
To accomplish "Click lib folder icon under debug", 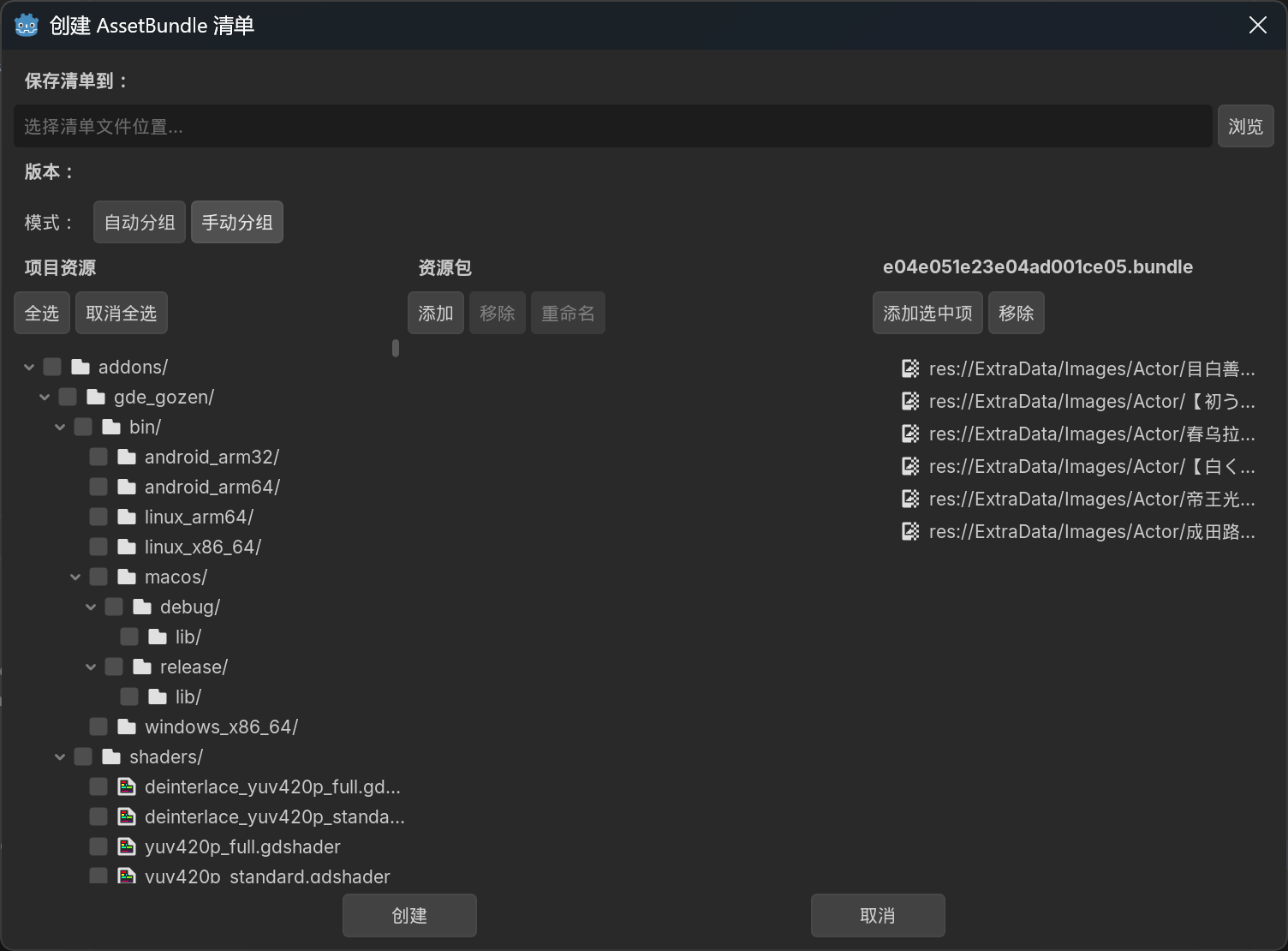I will click(x=158, y=637).
